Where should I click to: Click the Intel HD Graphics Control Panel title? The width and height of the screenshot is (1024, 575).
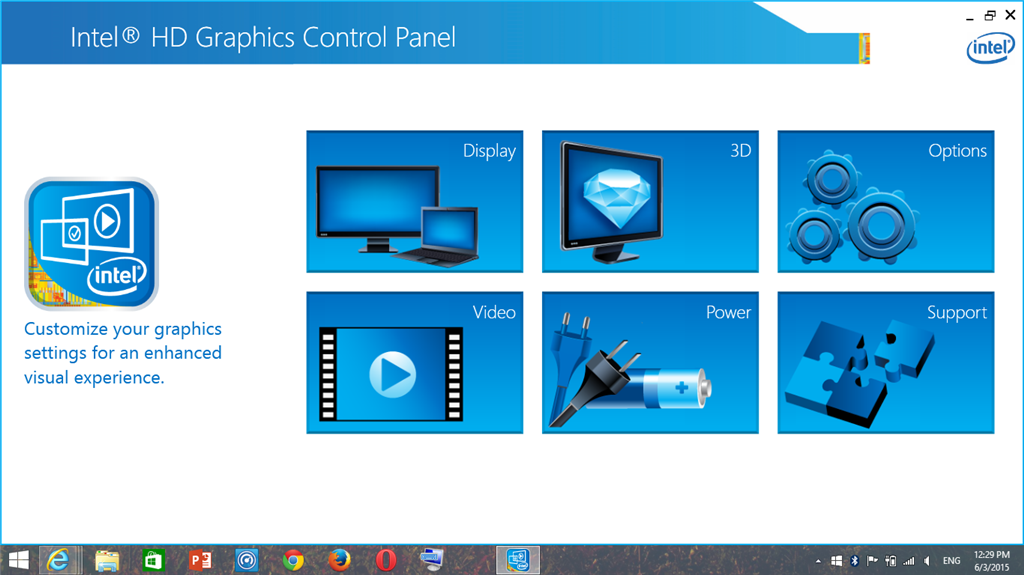tap(263, 37)
